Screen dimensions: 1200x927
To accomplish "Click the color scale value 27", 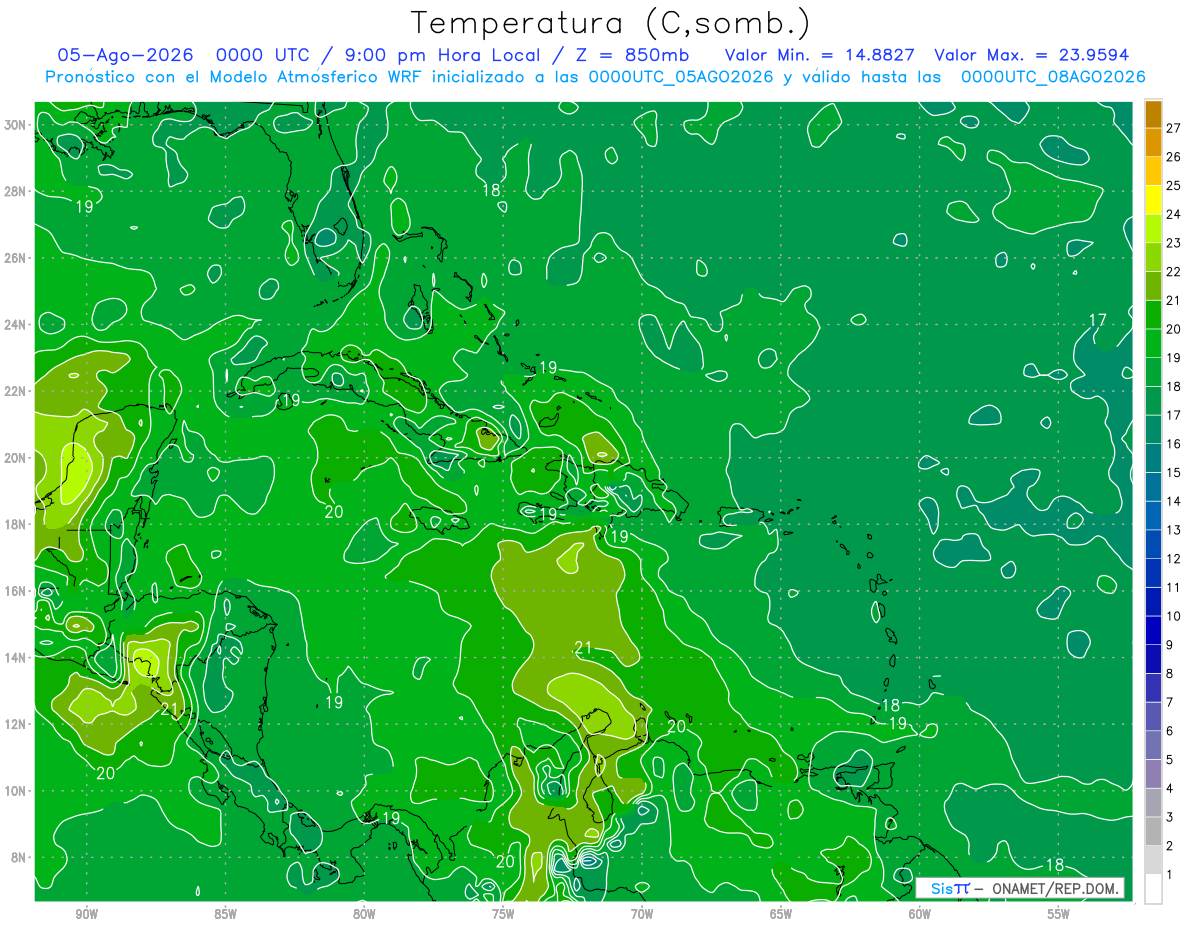I will click(x=1173, y=128).
